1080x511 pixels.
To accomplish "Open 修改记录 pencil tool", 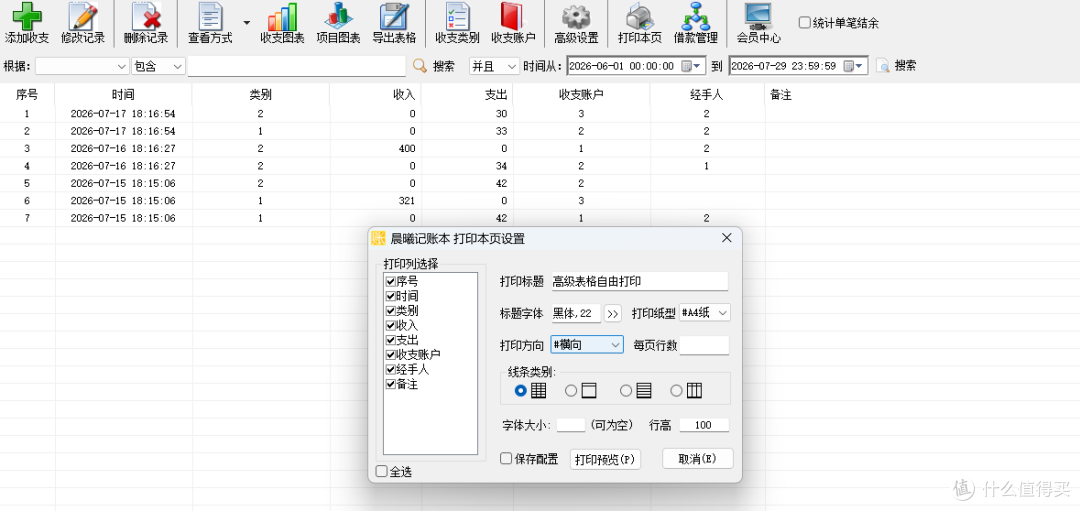I will tap(83, 15).
